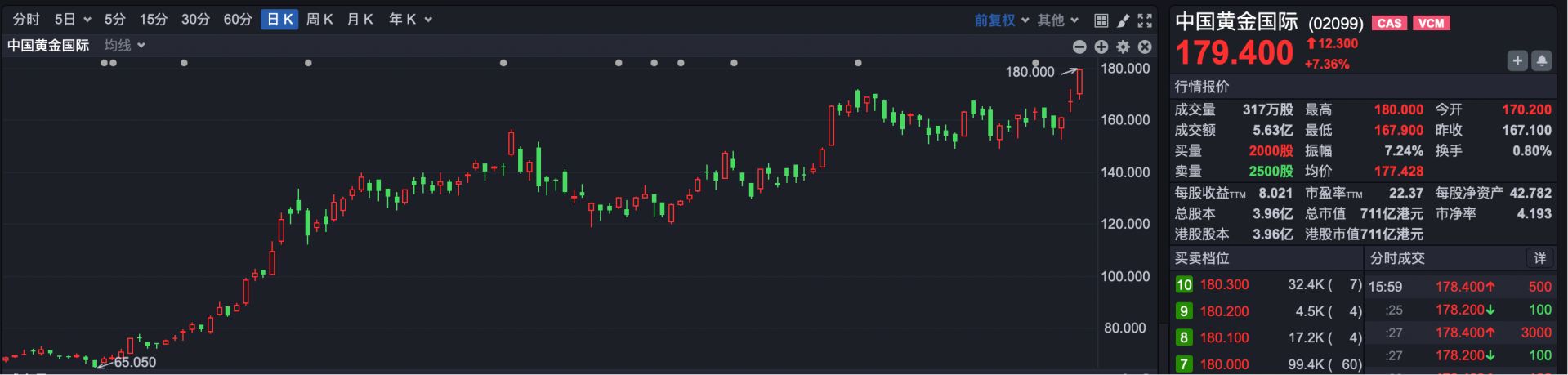The image size is (1568, 375).
Task: Click ask price 180.100
Action: [x=1224, y=337]
